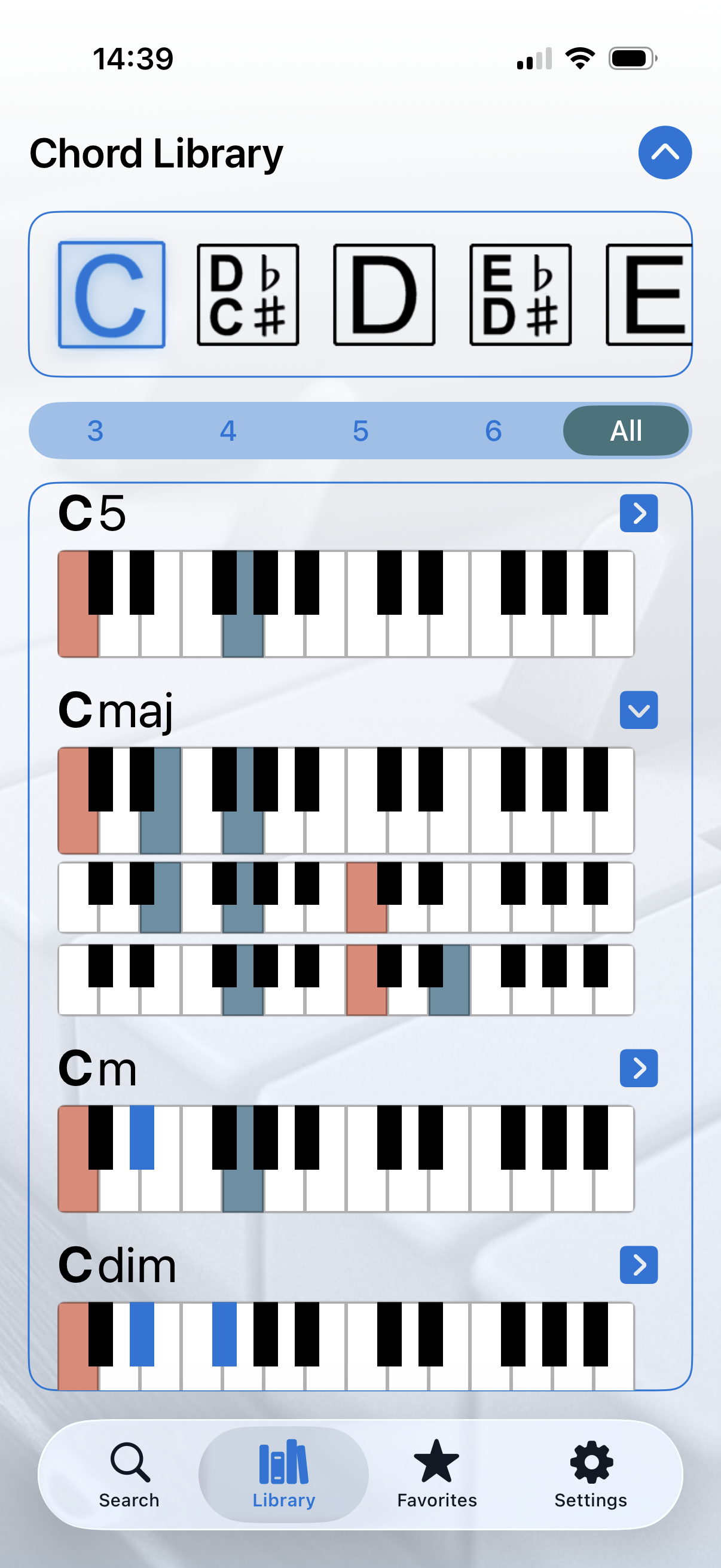Open the Search tab
Screen dimensions: 721x1568
129,1473
